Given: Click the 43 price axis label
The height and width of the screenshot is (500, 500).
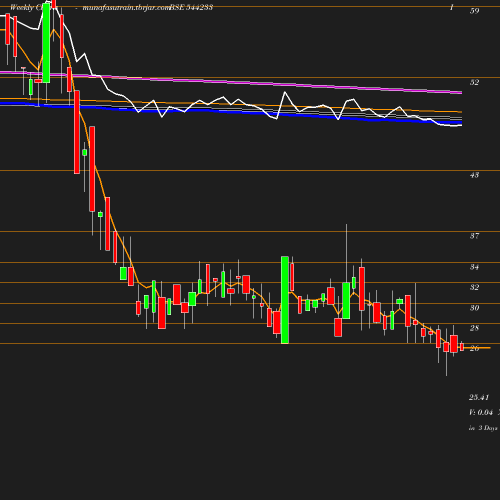Looking at the screenshot, I should [x=474, y=175].
